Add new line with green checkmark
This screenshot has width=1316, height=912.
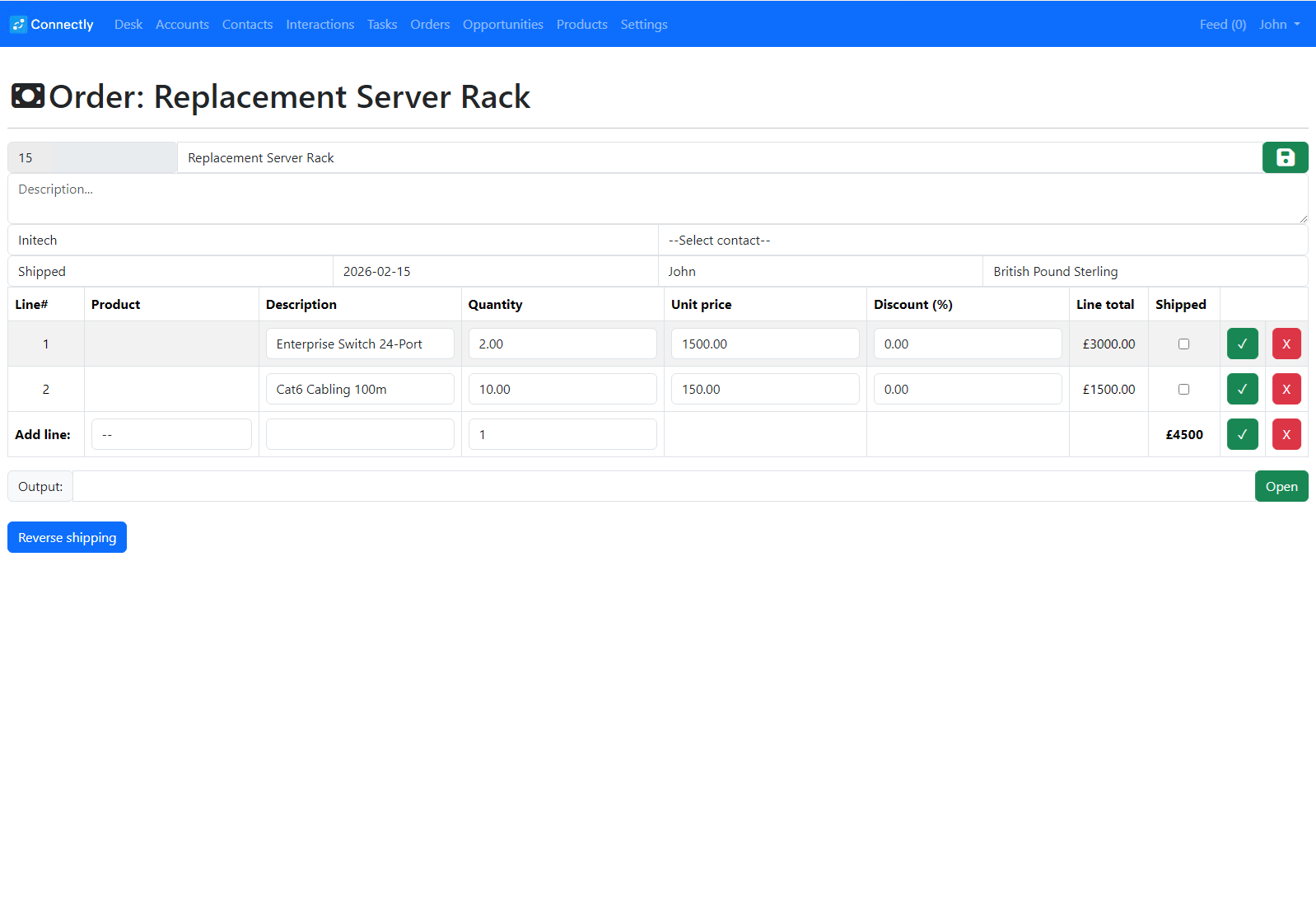(1242, 434)
